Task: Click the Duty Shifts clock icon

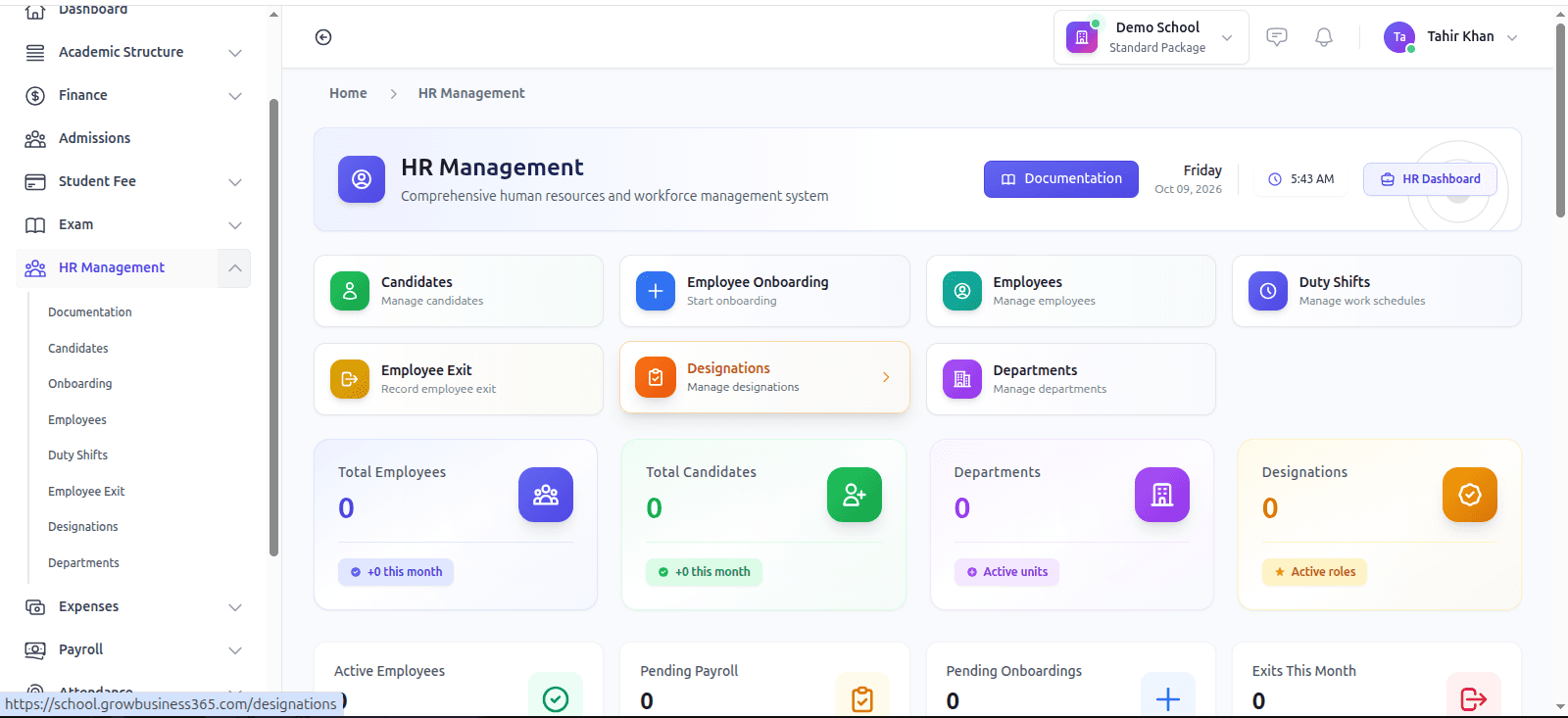Action: (x=1268, y=291)
